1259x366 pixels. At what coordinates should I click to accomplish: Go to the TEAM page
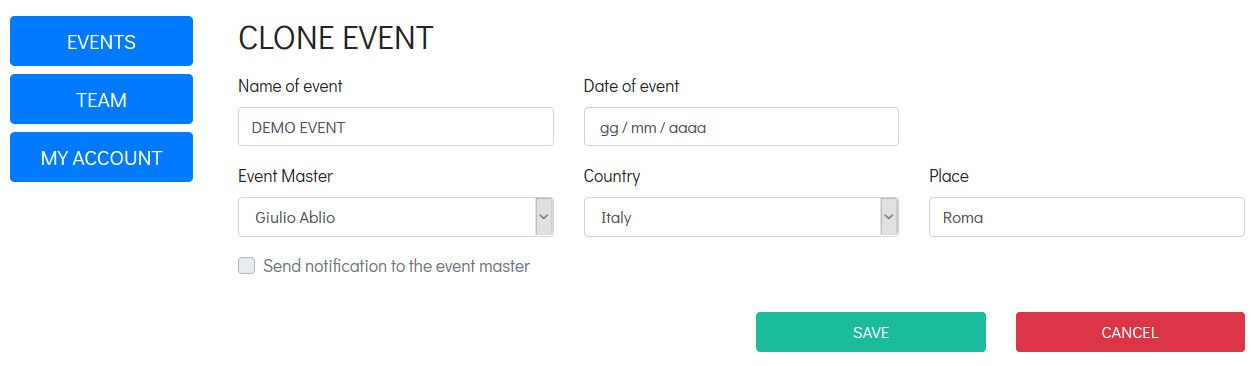pyautogui.click(x=101, y=99)
